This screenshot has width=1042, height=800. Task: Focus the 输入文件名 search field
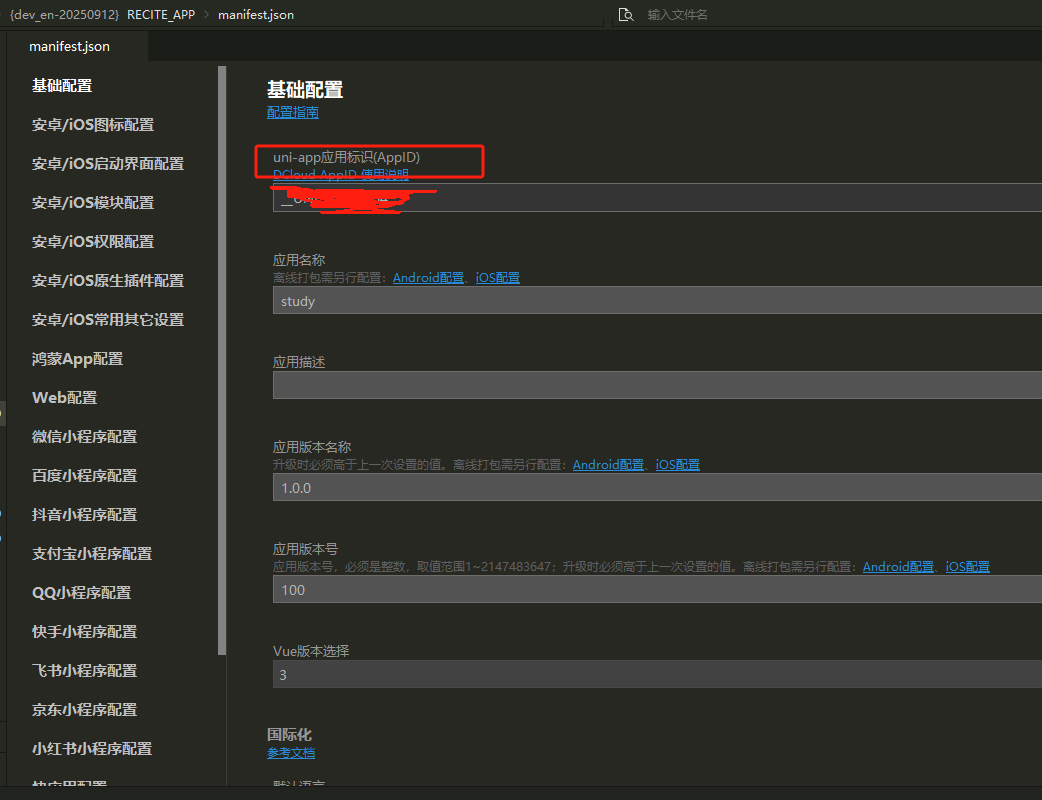[677, 15]
